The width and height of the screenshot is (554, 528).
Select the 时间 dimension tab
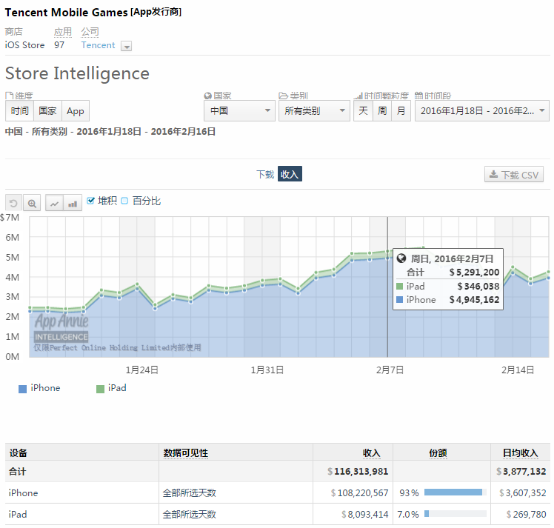(x=19, y=111)
